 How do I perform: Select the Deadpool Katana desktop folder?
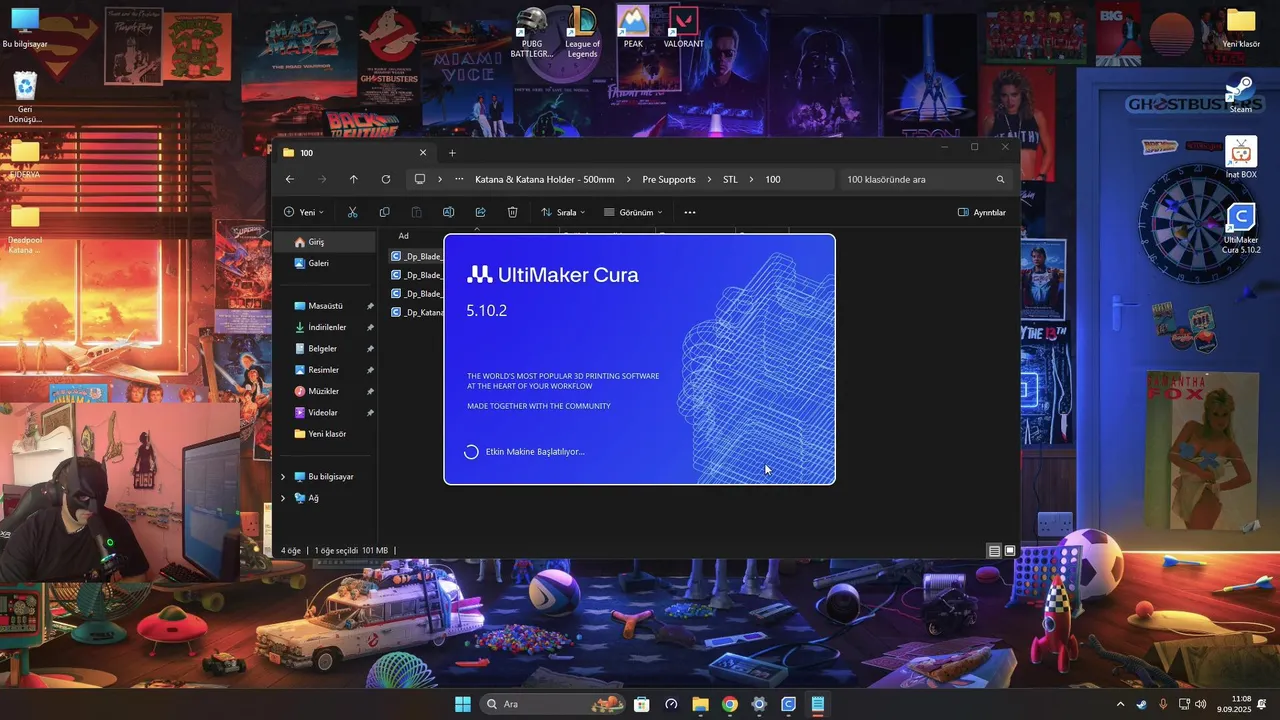(25, 228)
